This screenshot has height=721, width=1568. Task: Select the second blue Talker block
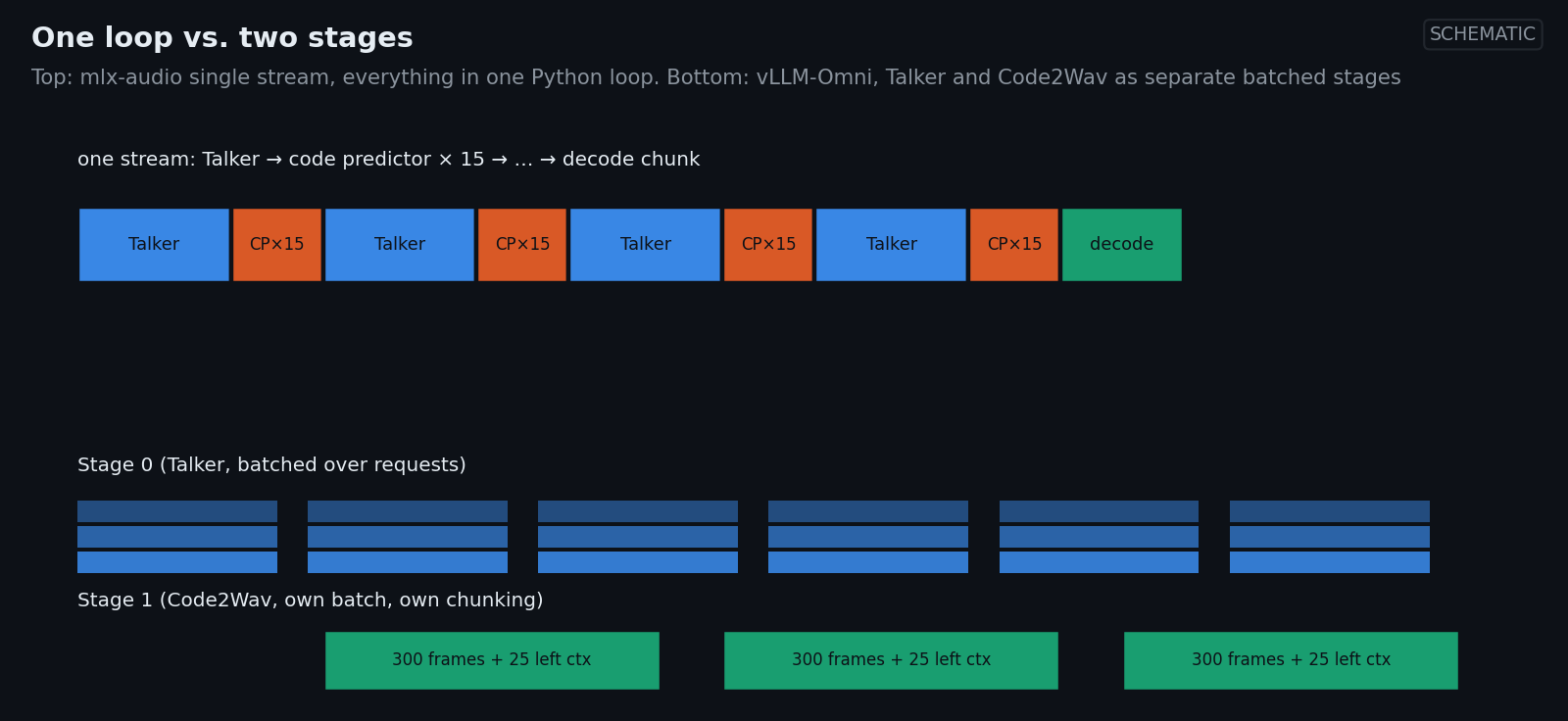(x=400, y=245)
